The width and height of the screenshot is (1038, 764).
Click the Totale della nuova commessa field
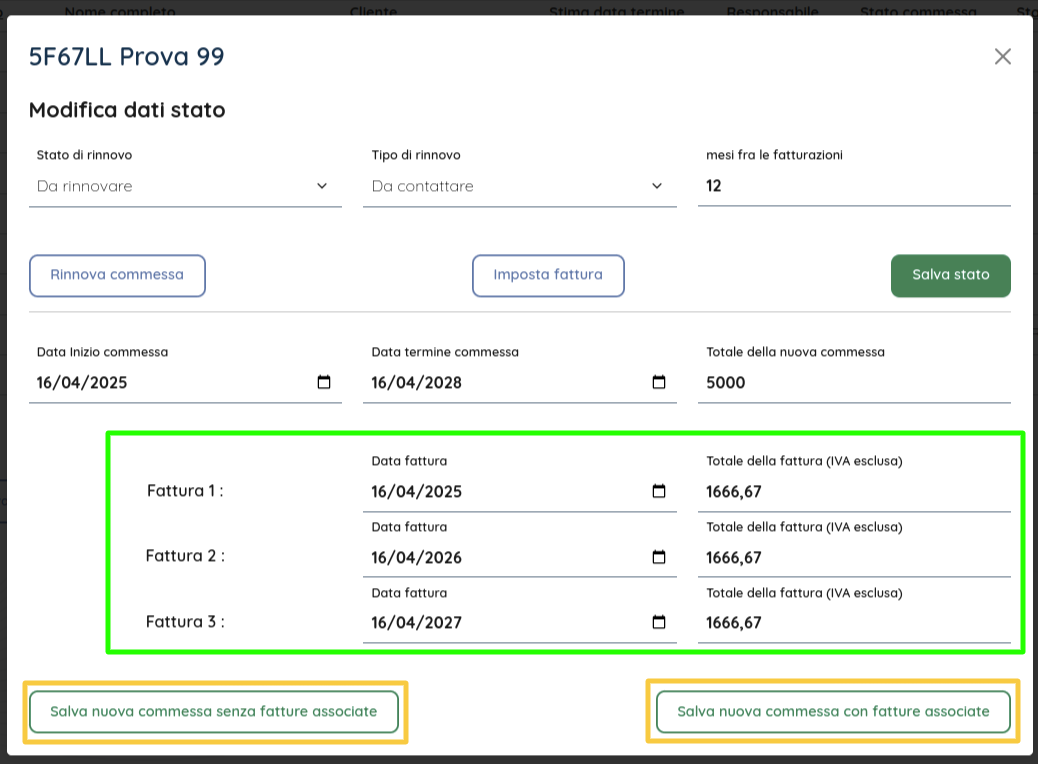[853, 382]
